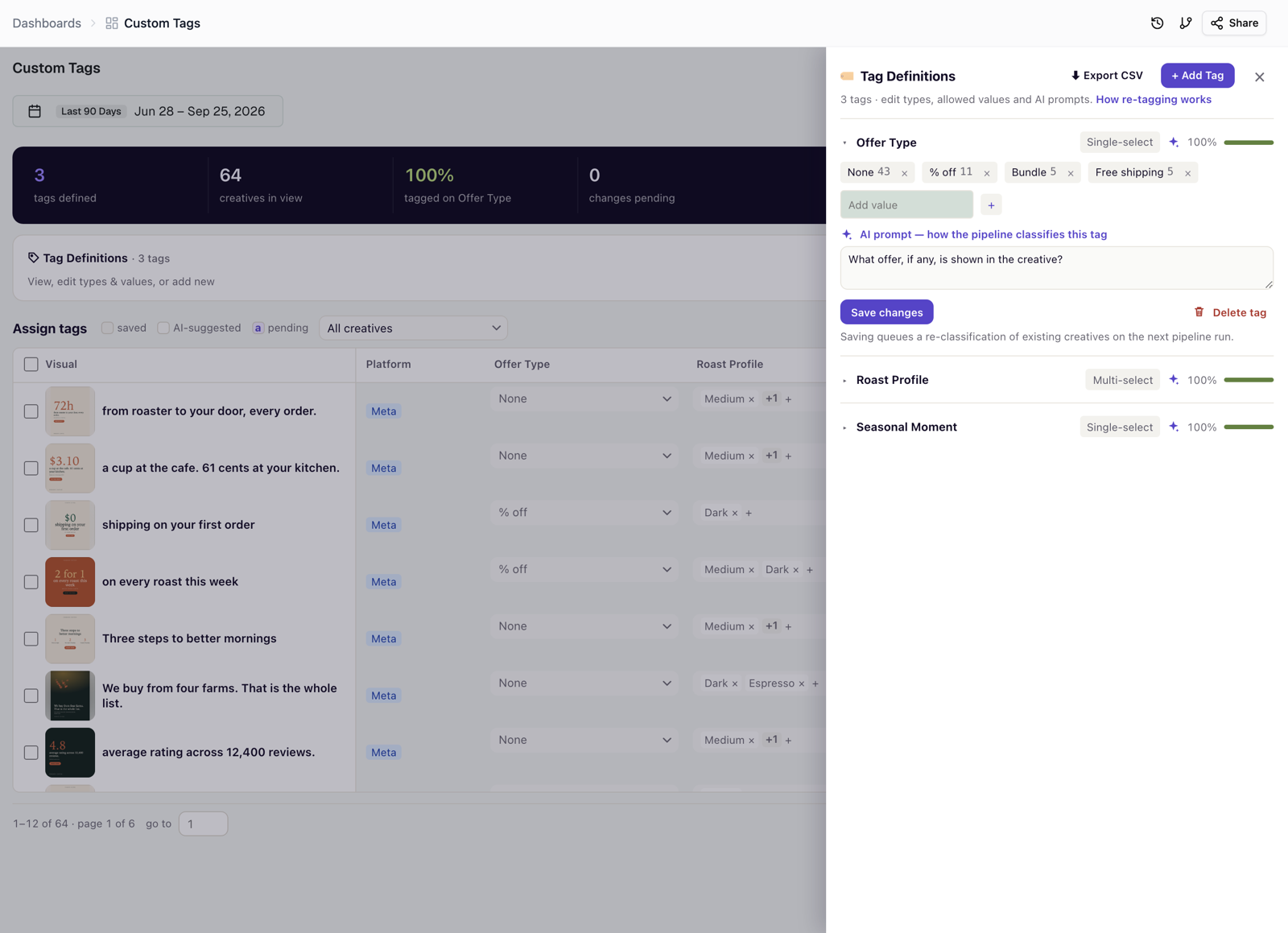Image resolution: width=1288 pixels, height=933 pixels.
Task: Check the select-all box in Visual header
Action: click(31, 365)
